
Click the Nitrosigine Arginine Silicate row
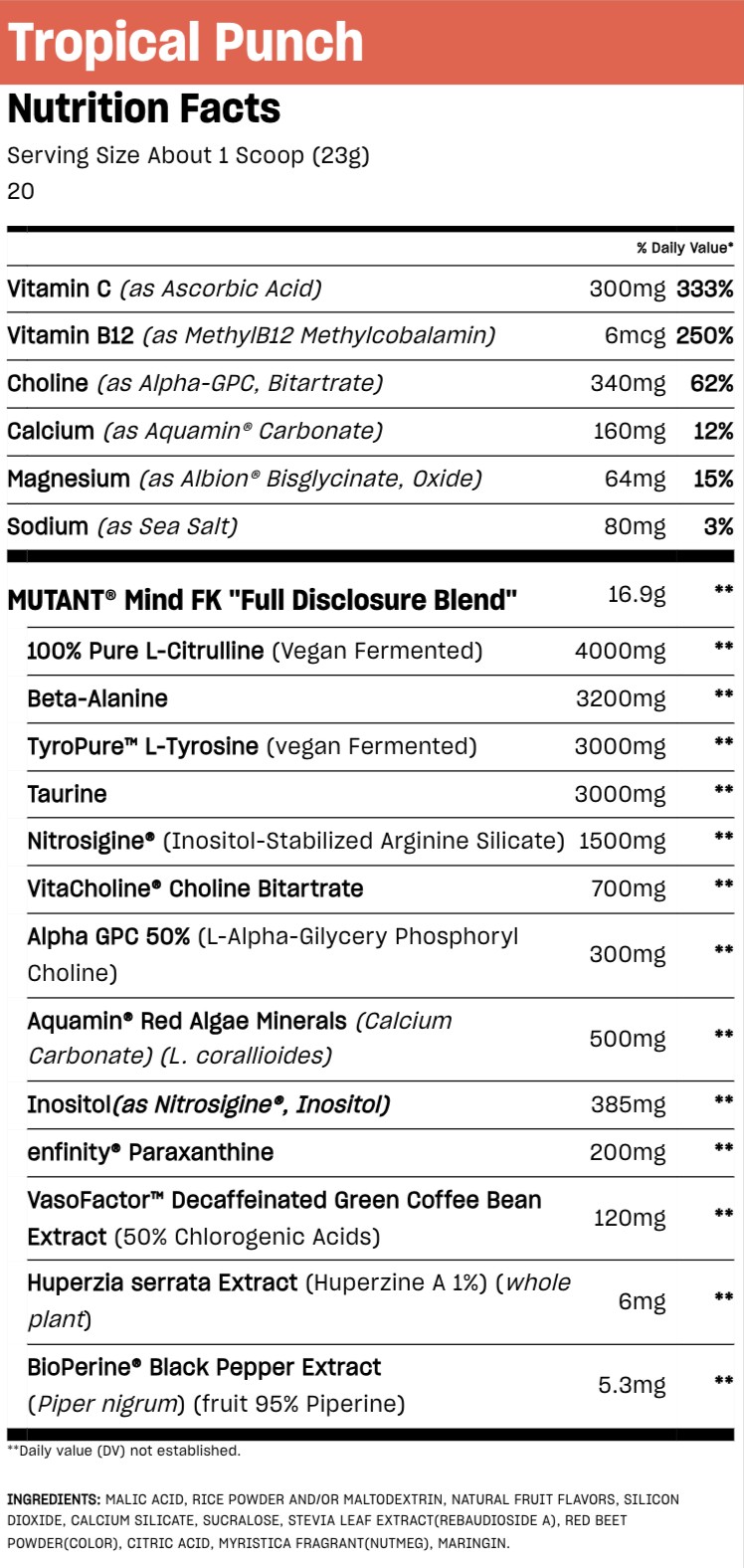[x=380, y=842]
